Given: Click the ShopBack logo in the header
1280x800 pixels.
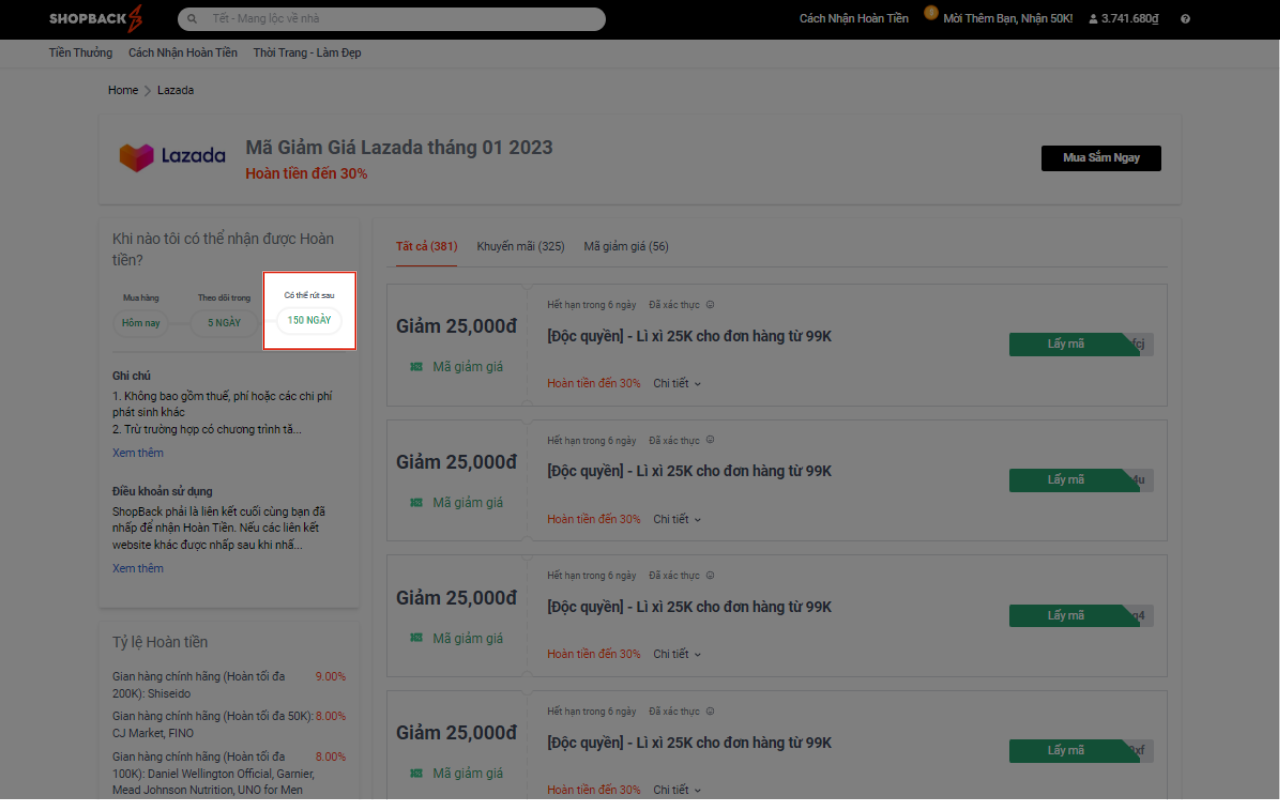Looking at the screenshot, I should click(x=96, y=18).
